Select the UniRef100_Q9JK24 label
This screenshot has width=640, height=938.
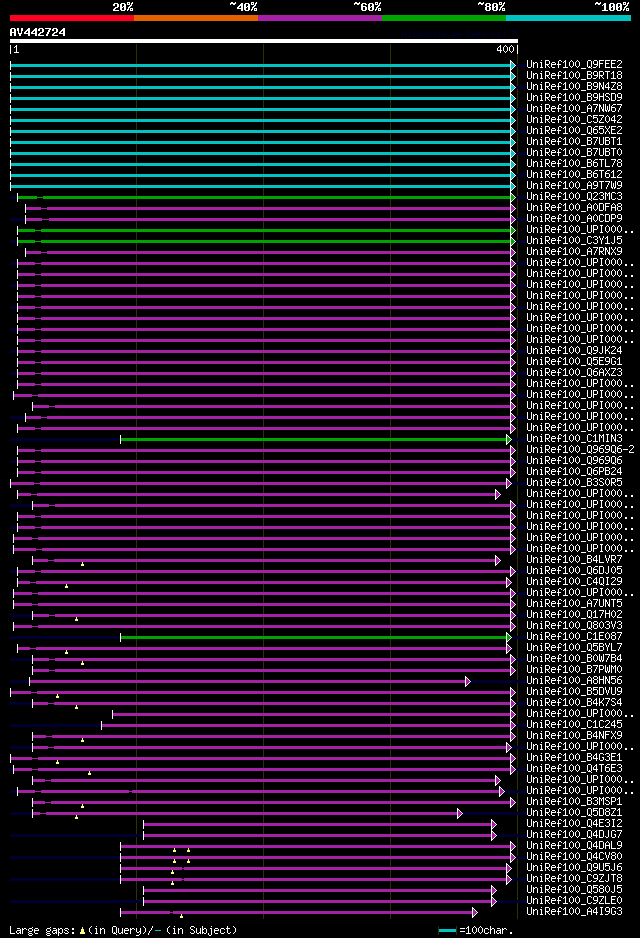(x=574, y=351)
